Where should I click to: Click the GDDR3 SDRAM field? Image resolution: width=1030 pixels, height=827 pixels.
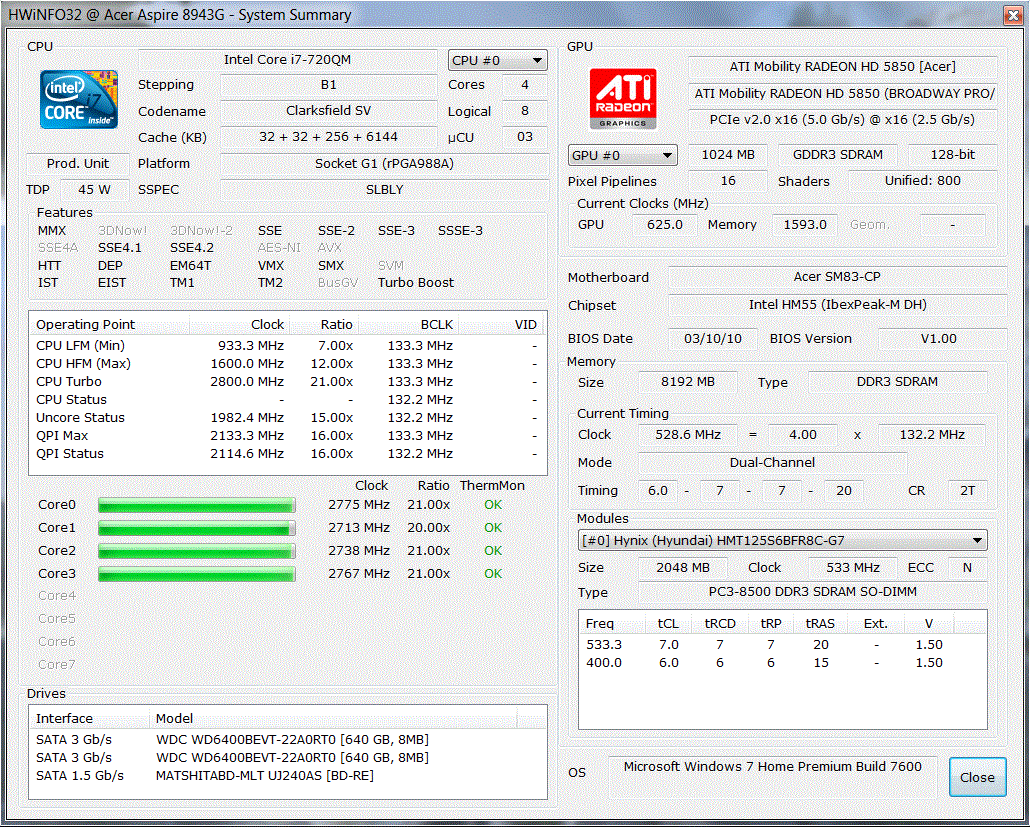point(838,155)
